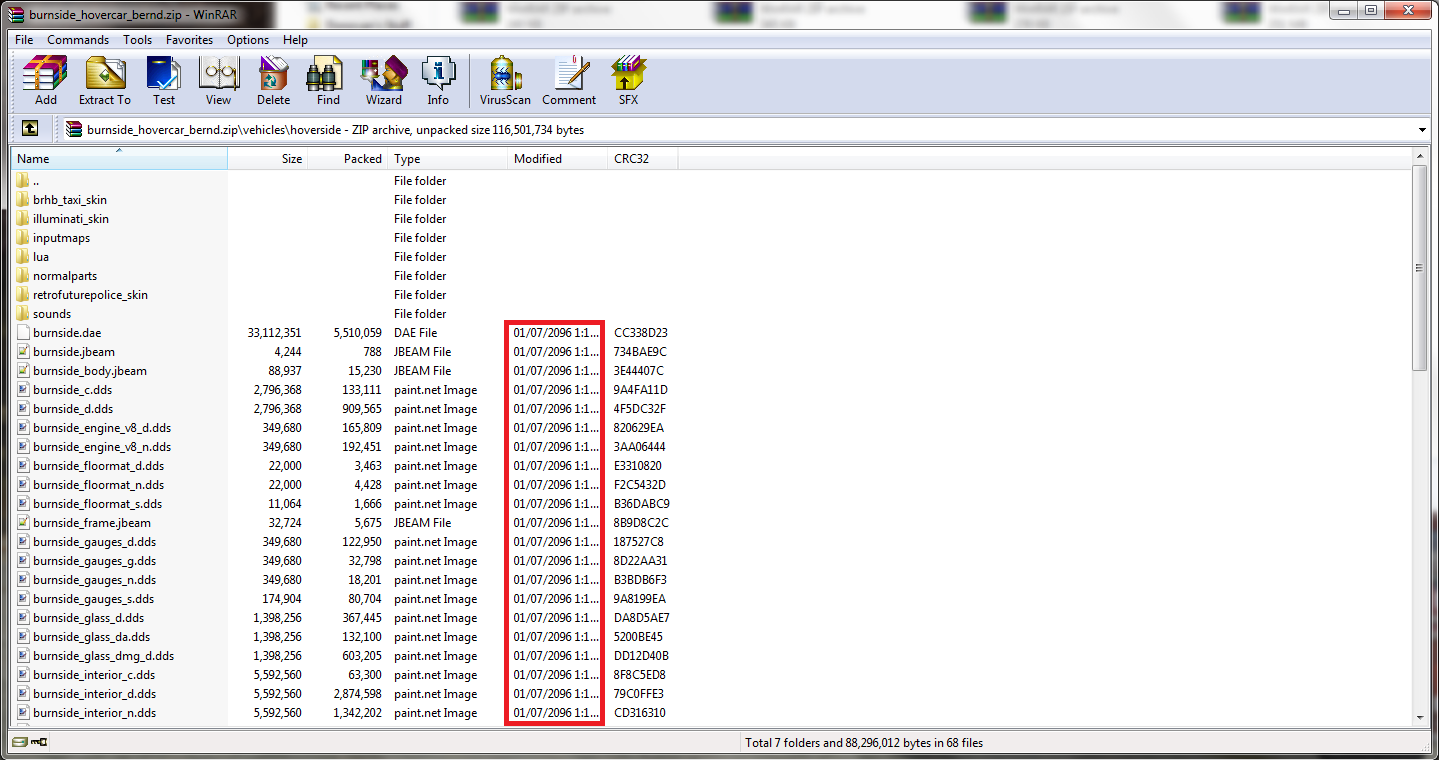The image size is (1439, 760).
Task: Select the burnside_floormat_n.dds file
Action: point(98,485)
